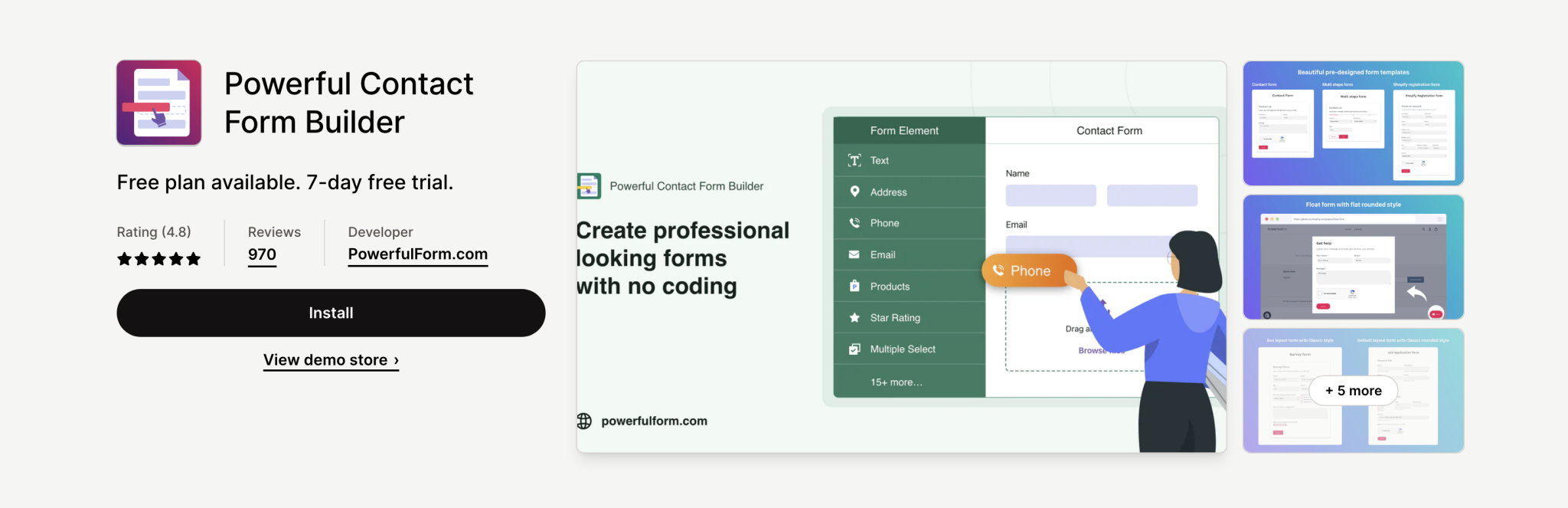Click the Address pin icon

[854, 192]
